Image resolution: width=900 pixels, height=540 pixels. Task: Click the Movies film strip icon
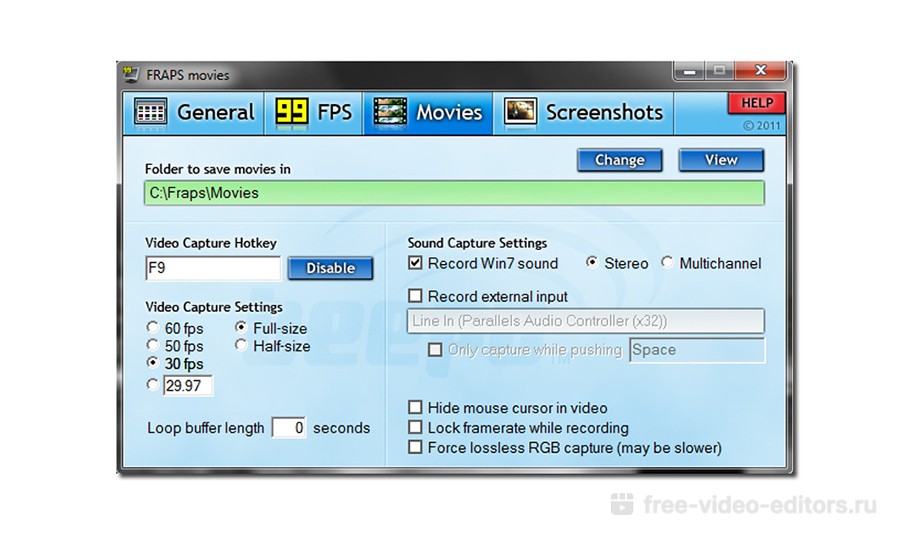(x=390, y=111)
